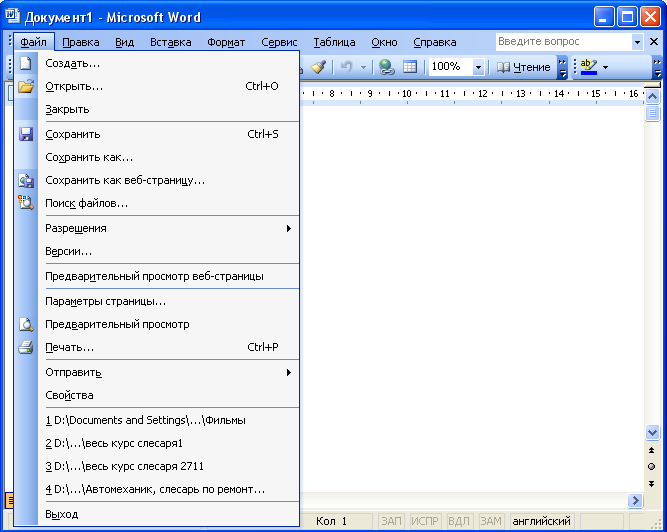The width and height of the screenshot is (667, 532).
Task: Choose Открыть... with folder icon
Action: tap(157, 86)
